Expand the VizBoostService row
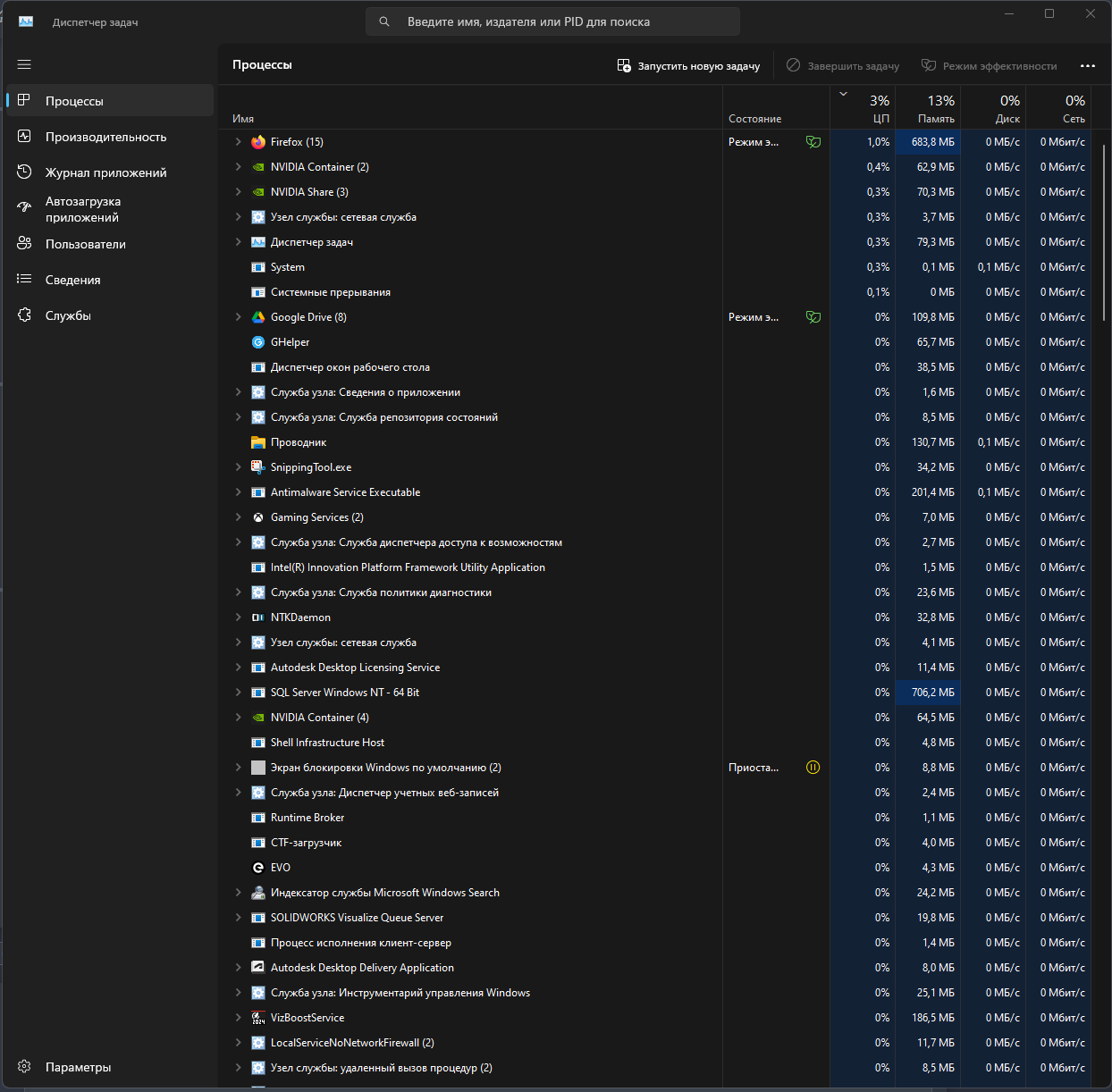The image size is (1112, 1092). [x=238, y=1018]
